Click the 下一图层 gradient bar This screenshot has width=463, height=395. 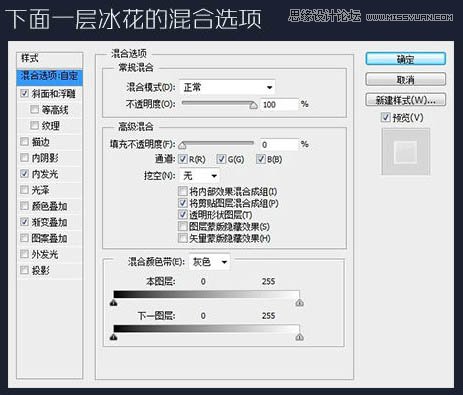pyautogui.click(x=207, y=329)
